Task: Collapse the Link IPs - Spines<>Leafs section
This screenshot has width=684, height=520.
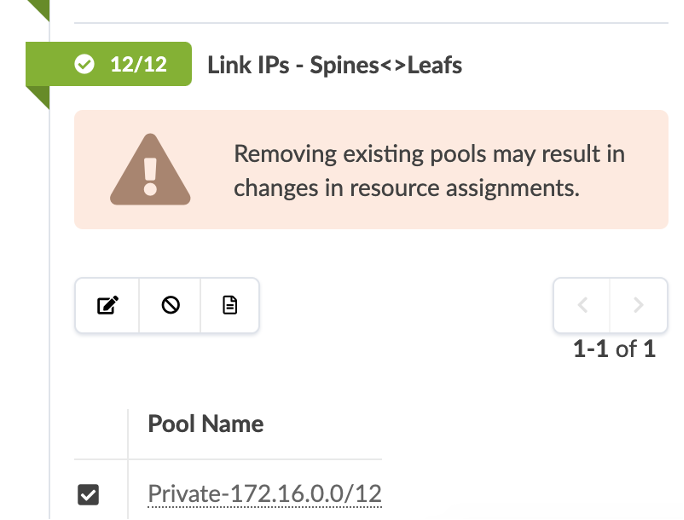Action: coord(334,65)
